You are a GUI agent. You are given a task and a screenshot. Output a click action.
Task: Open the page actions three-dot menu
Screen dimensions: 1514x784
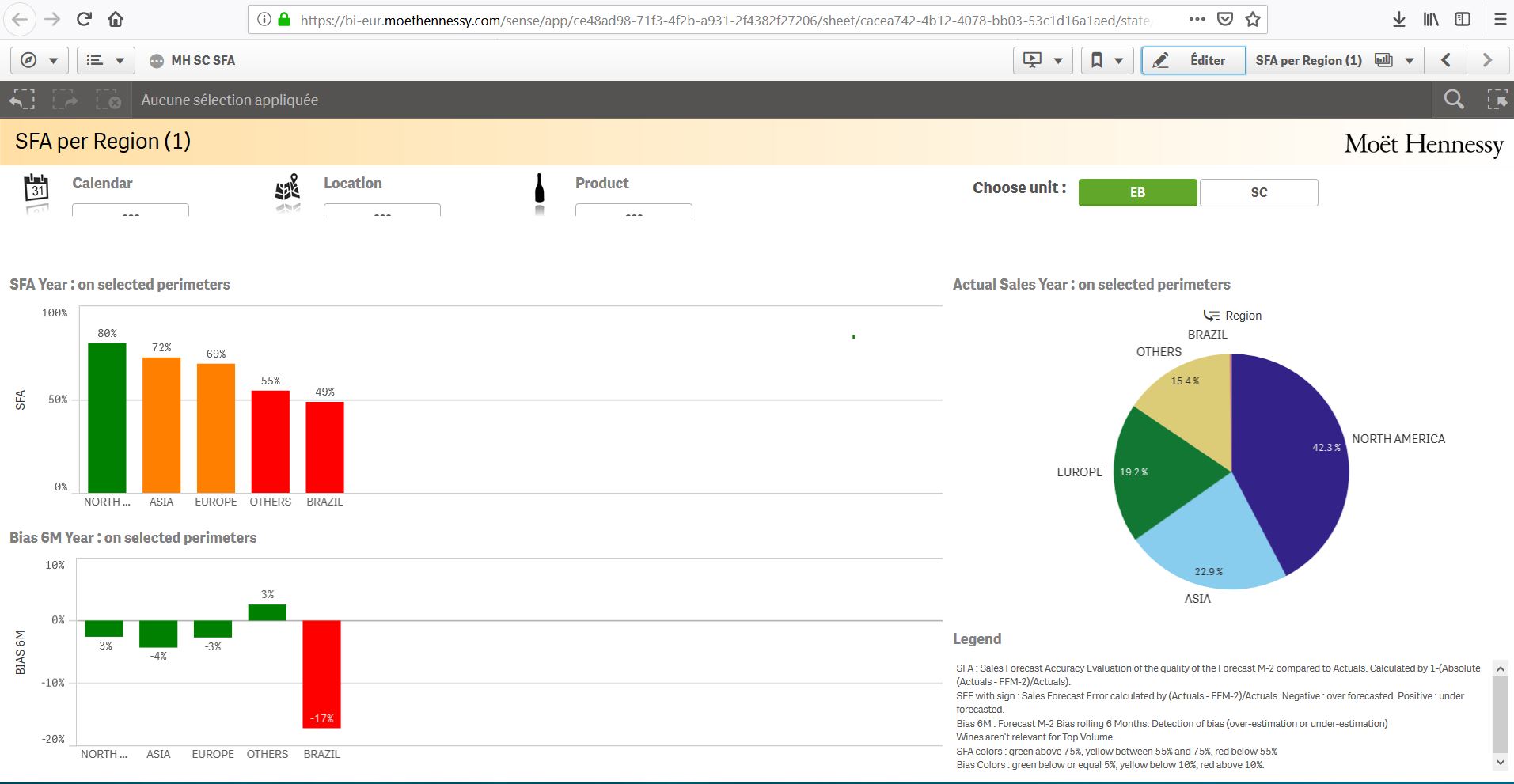coord(1197,19)
